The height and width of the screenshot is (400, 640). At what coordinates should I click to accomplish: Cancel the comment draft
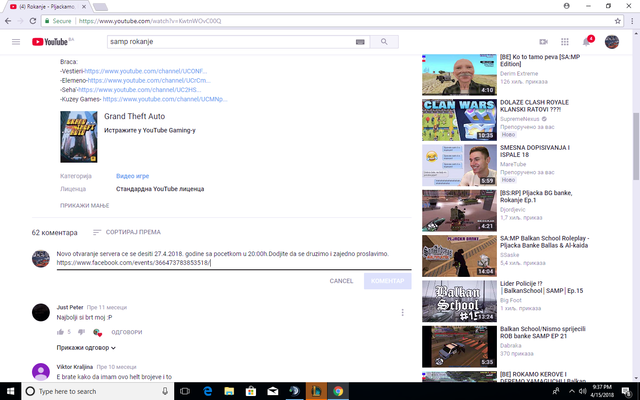pyautogui.click(x=341, y=281)
